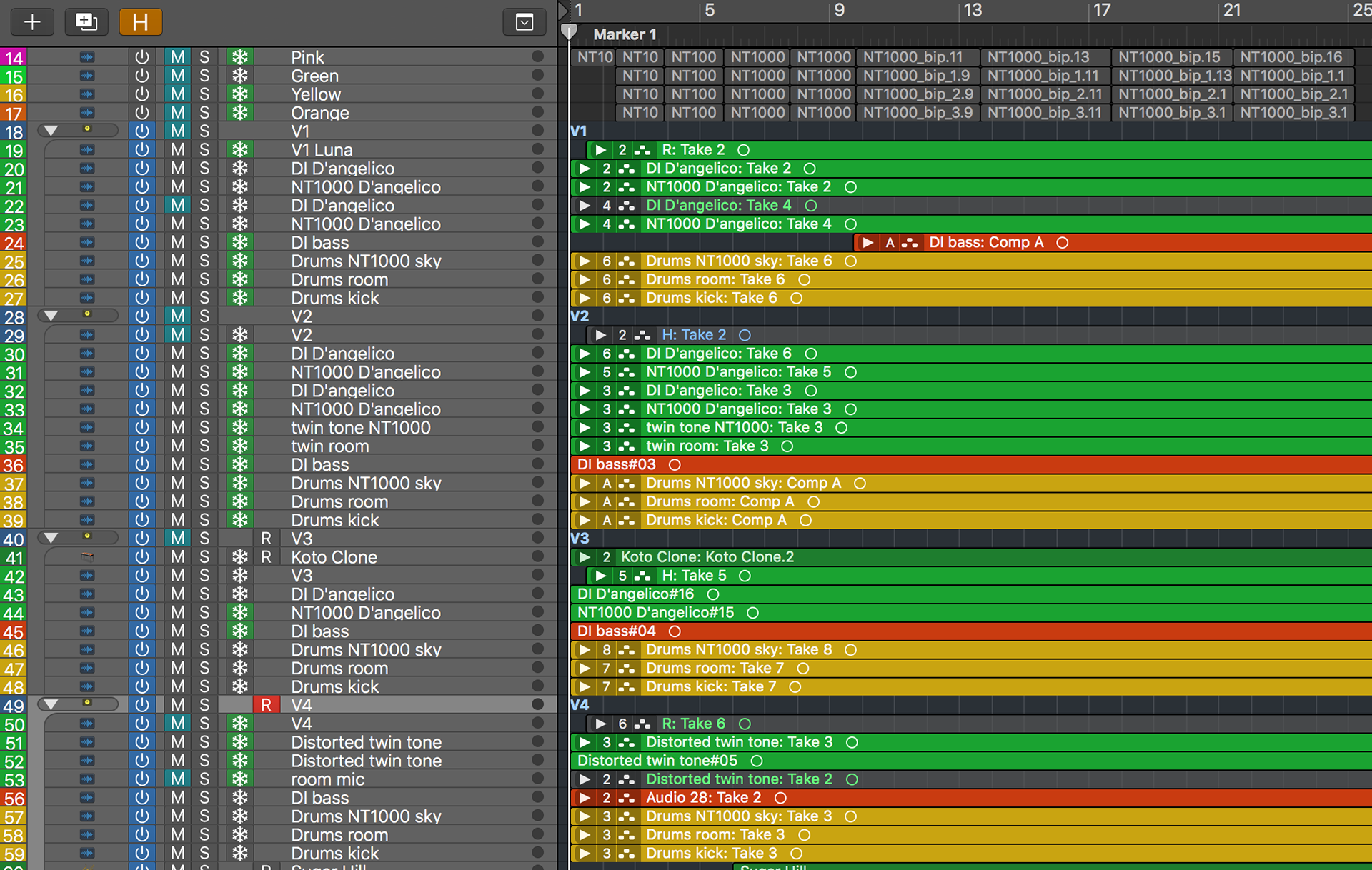This screenshot has height=870, width=1372.
Task: Click bar 17 on the timeline ruler
Action: (x=1101, y=10)
